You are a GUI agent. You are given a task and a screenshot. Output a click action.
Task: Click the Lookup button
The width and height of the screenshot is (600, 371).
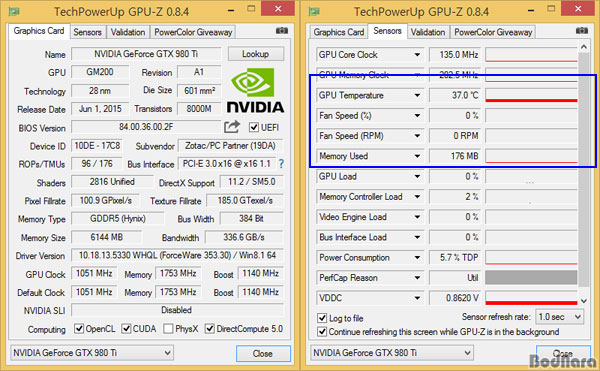click(x=256, y=54)
